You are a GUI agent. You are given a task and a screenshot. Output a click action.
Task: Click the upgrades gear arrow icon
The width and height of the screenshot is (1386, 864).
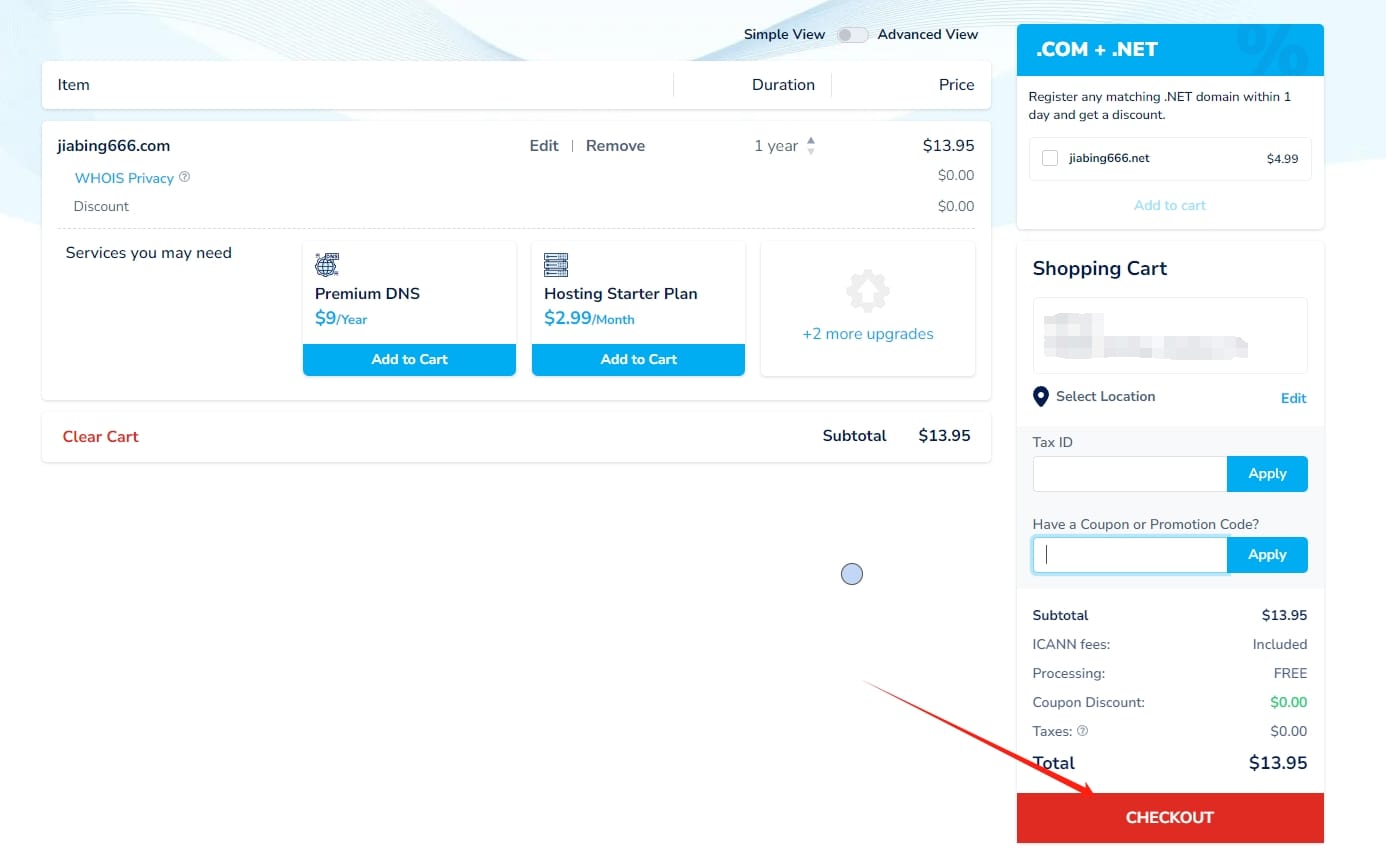click(867, 291)
